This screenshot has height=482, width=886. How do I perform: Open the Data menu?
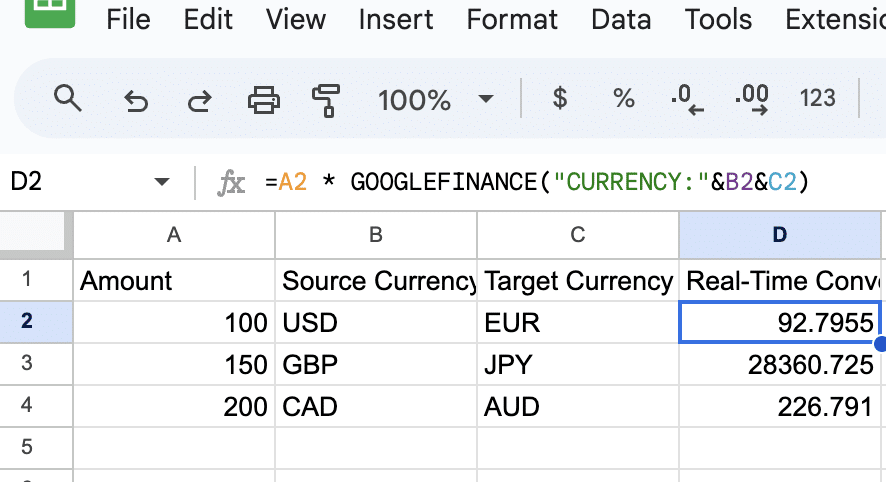(621, 20)
